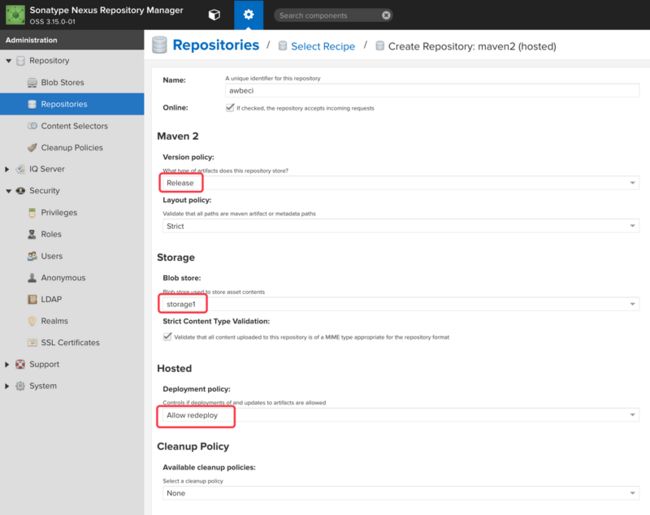This screenshot has height=515, width=650.
Task: Click the Privileges icon
Action: pyautogui.click(x=32, y=213)
